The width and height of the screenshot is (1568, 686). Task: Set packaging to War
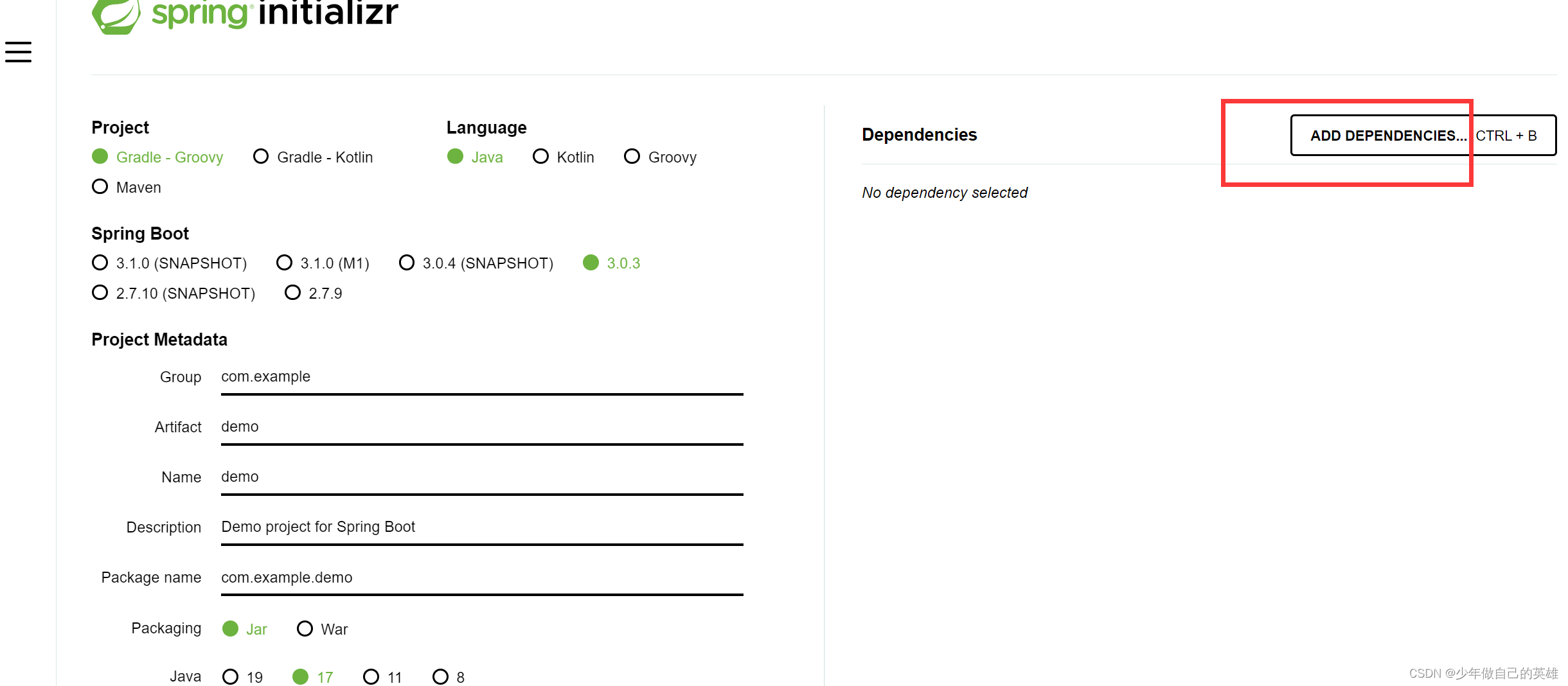click(x=323, y=629)
